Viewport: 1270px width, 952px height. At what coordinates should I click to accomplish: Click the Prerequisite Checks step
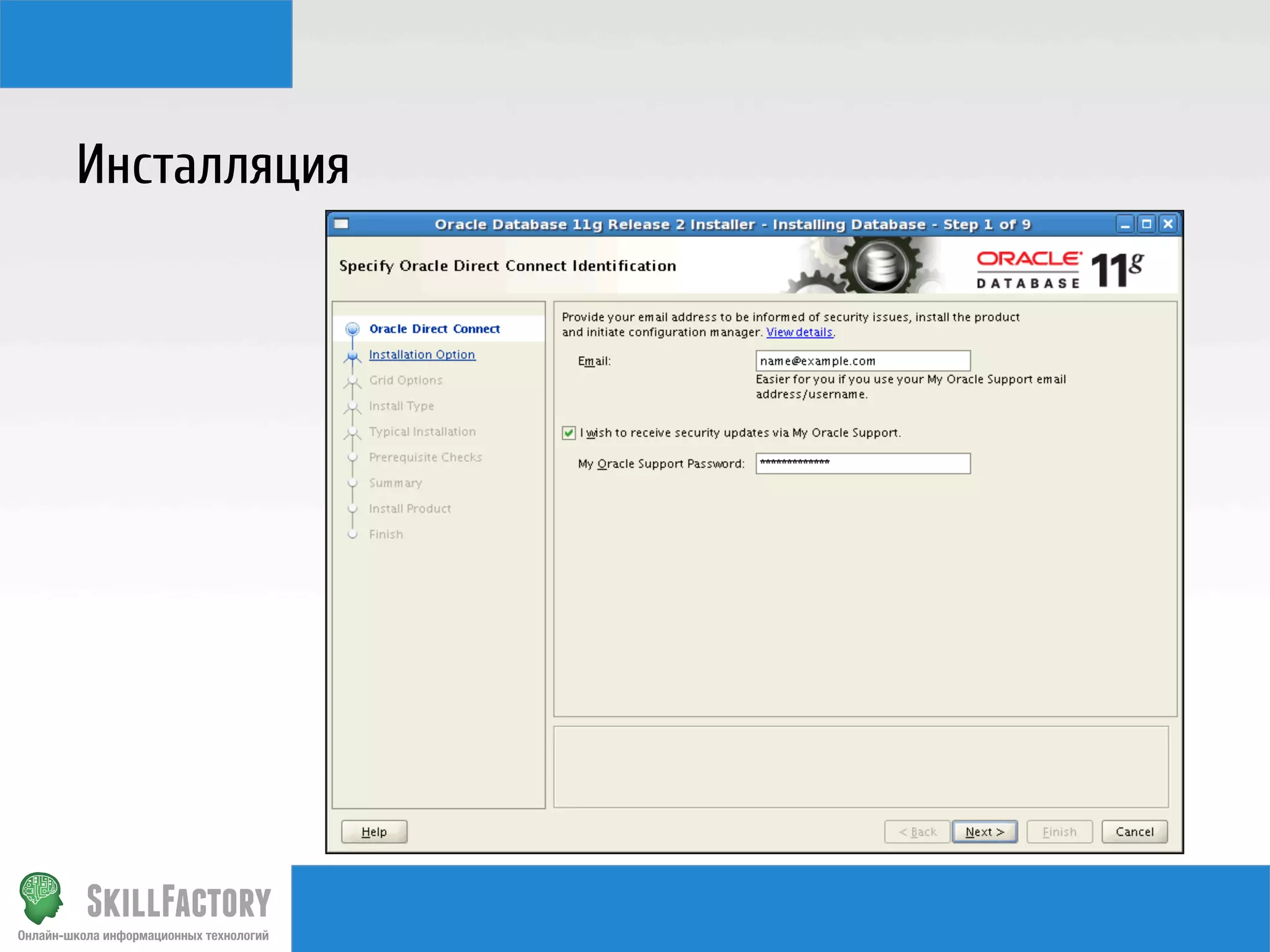point(425,457)
